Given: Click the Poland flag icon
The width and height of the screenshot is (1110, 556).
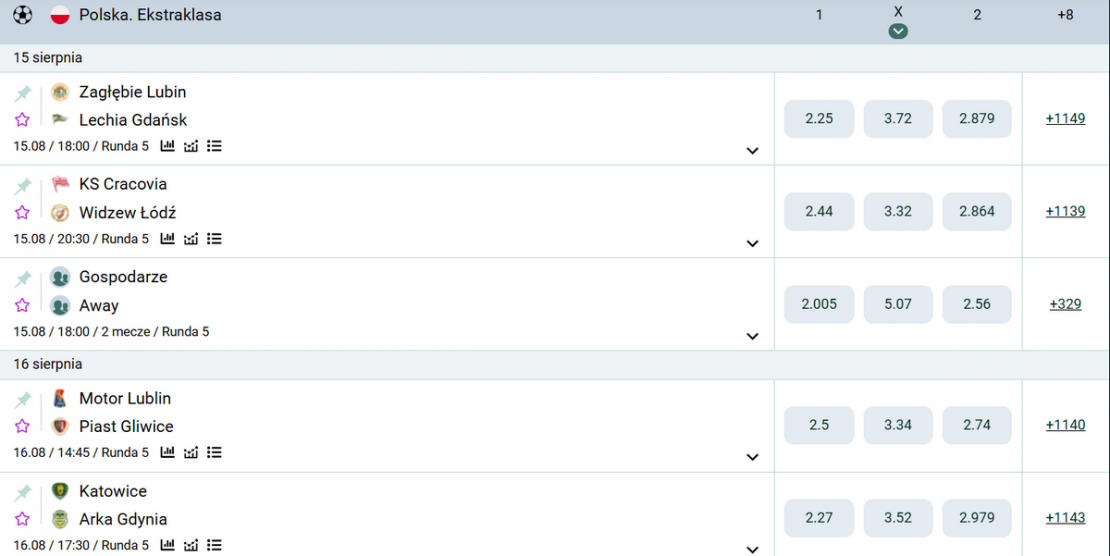Looking at the screenshot, I should (x=60, y=15).
